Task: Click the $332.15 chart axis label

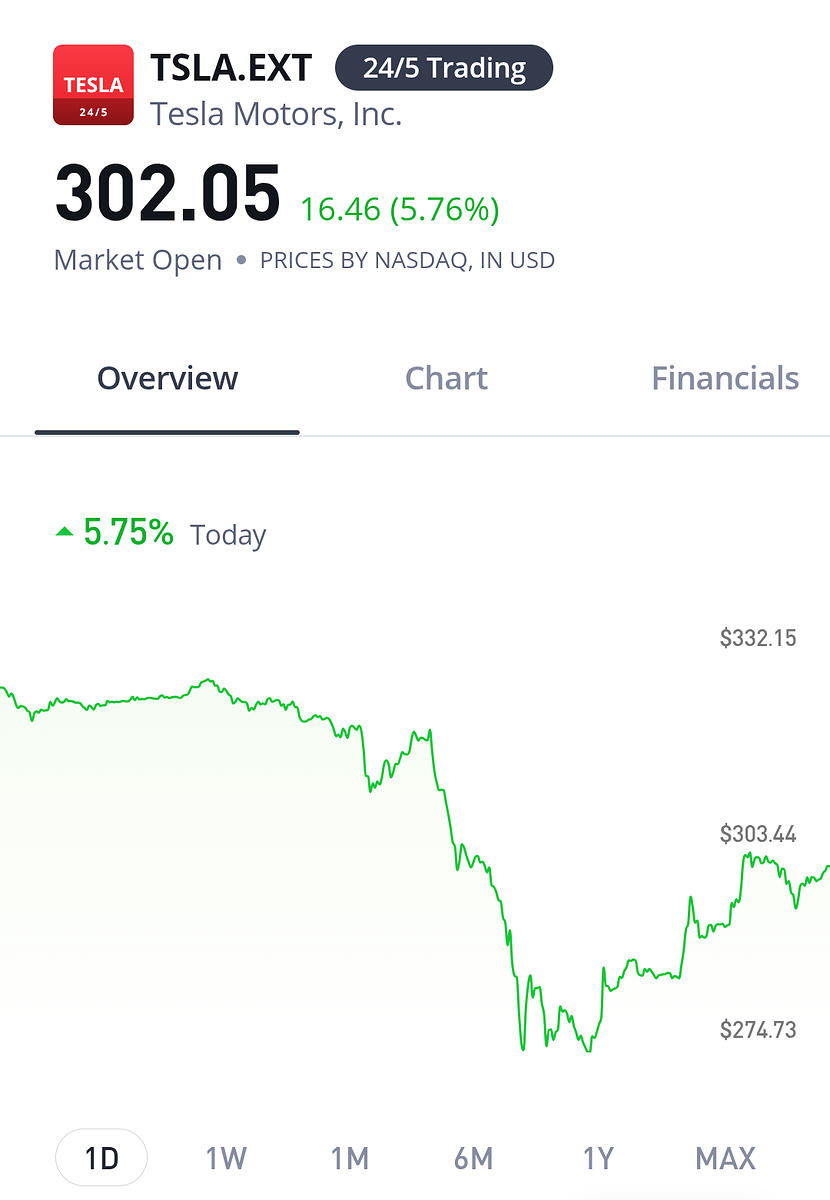Action: (758, 638)
